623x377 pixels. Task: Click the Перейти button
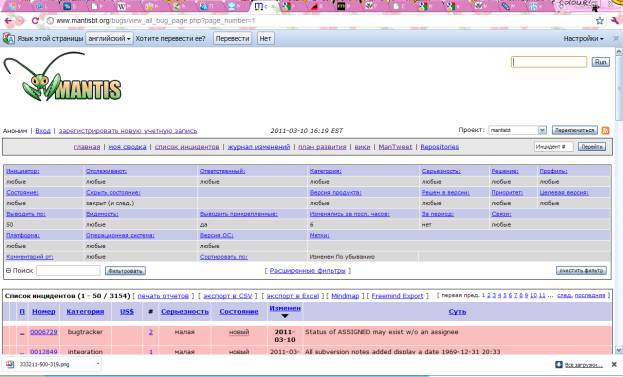click(592, 147)
